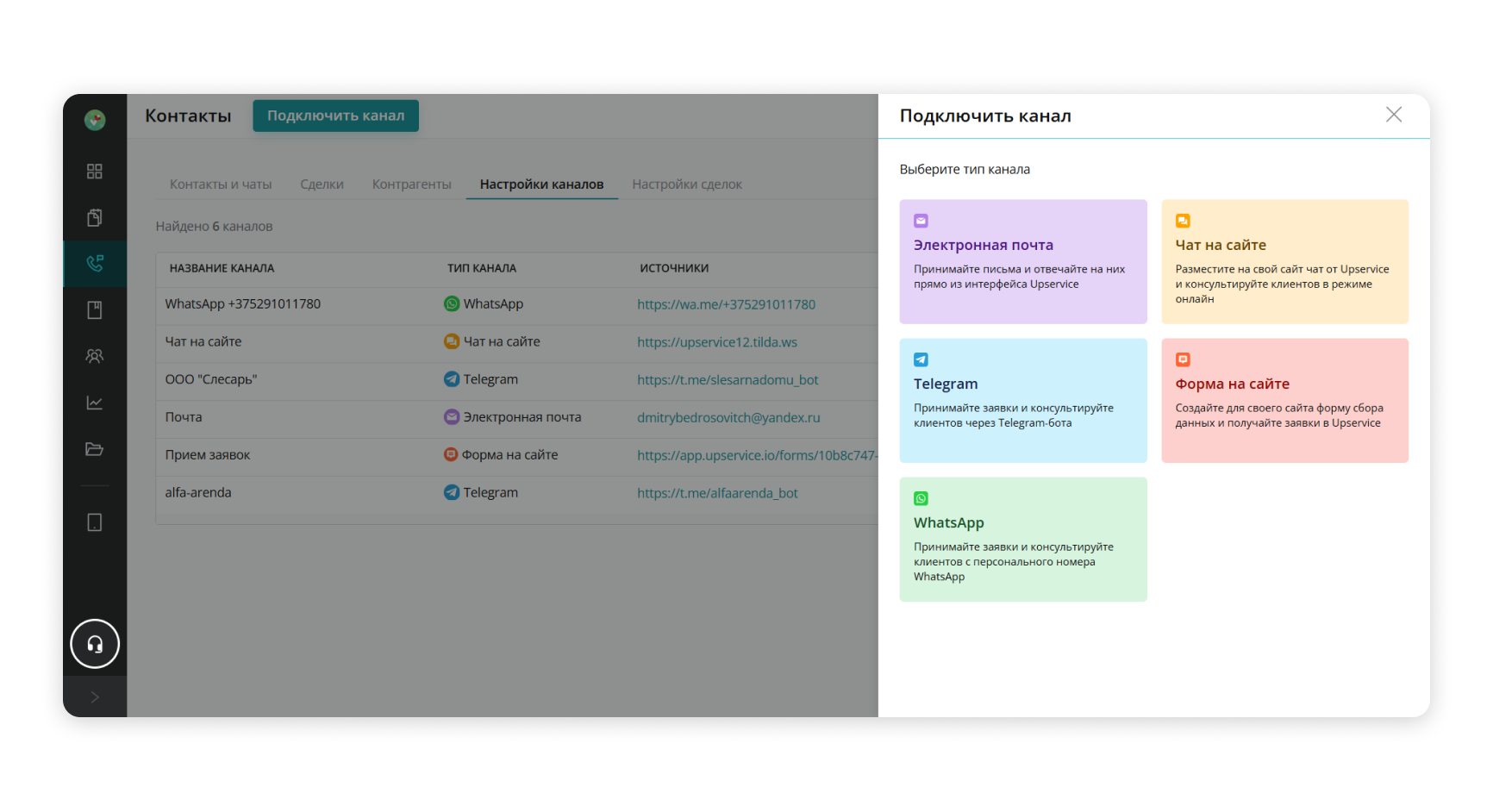This screenshot has height=812, width=1493.
Task: Select the ООО "Слесарь" channel name
Action: coord(211,379)
